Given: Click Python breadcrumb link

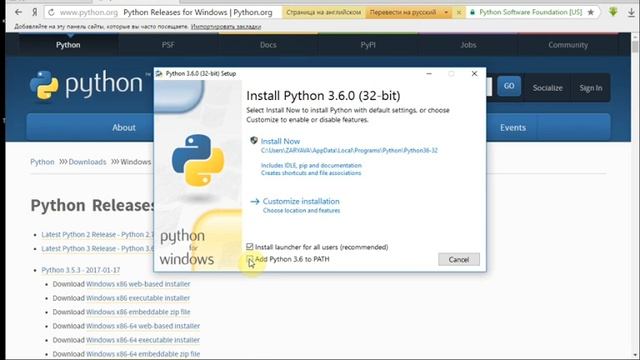Looking at the screenshot, I should (42, 162).
